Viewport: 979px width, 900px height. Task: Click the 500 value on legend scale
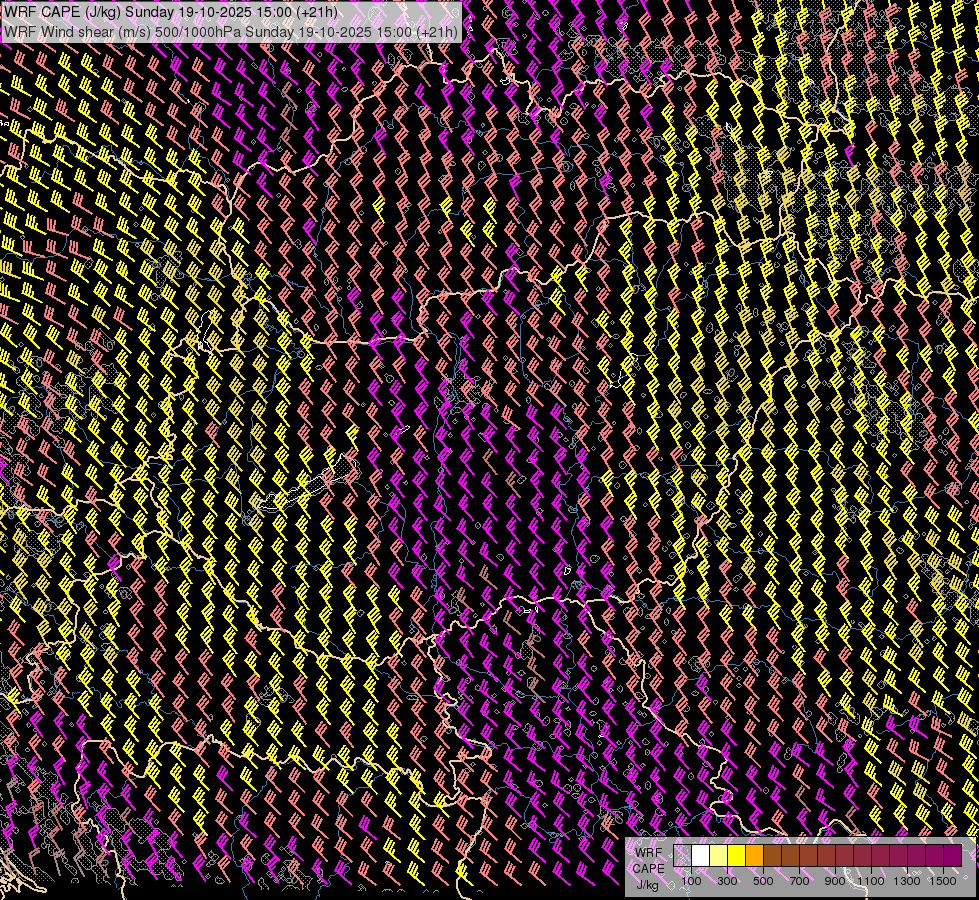(x=763, y=881)
